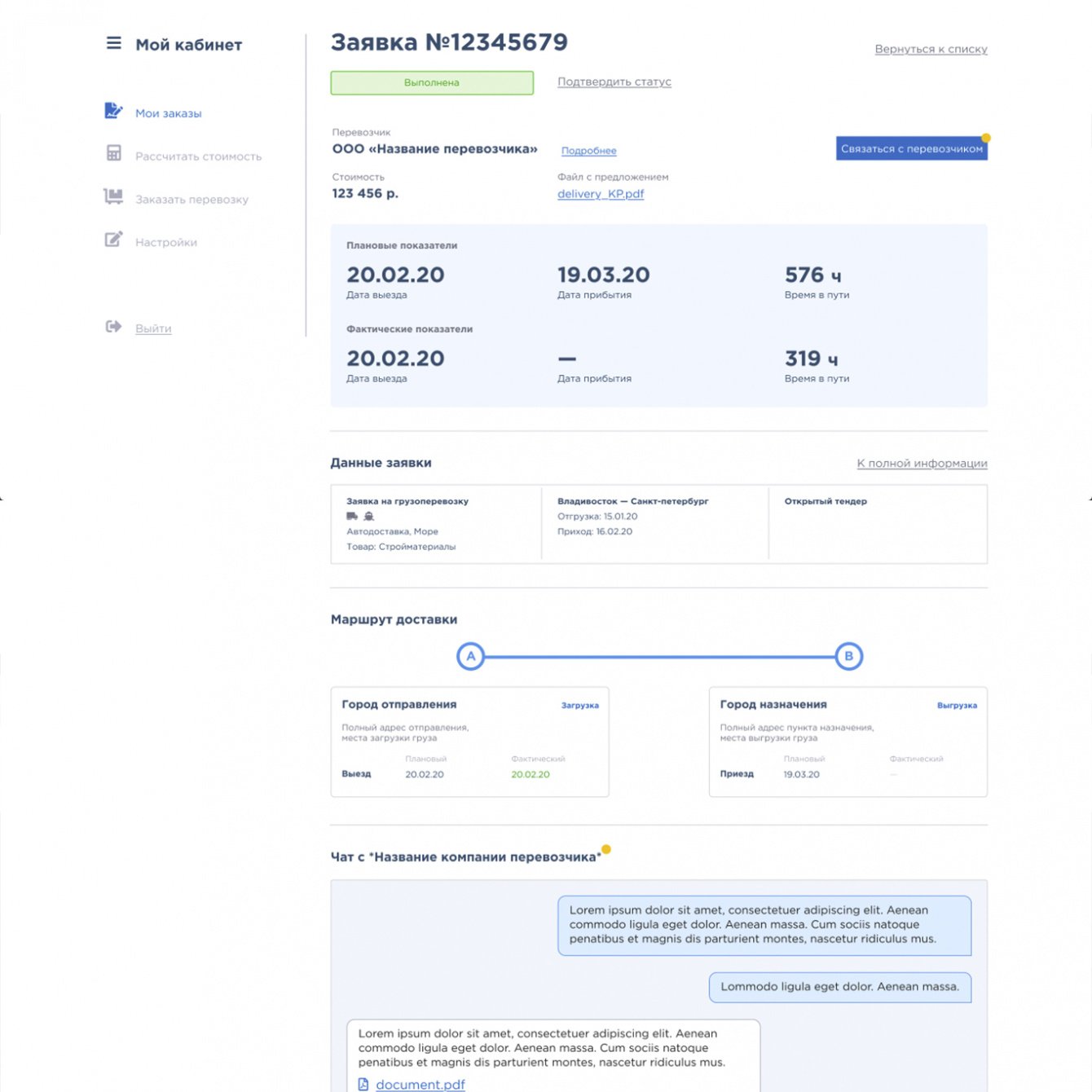Click the hamburger menu icon
The width and height of the screenshot is (1092, 1092).
click(114, 43)
